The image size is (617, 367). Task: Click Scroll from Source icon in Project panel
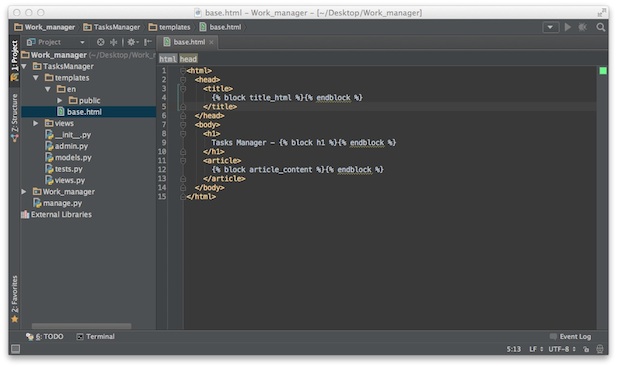[101, 42]
